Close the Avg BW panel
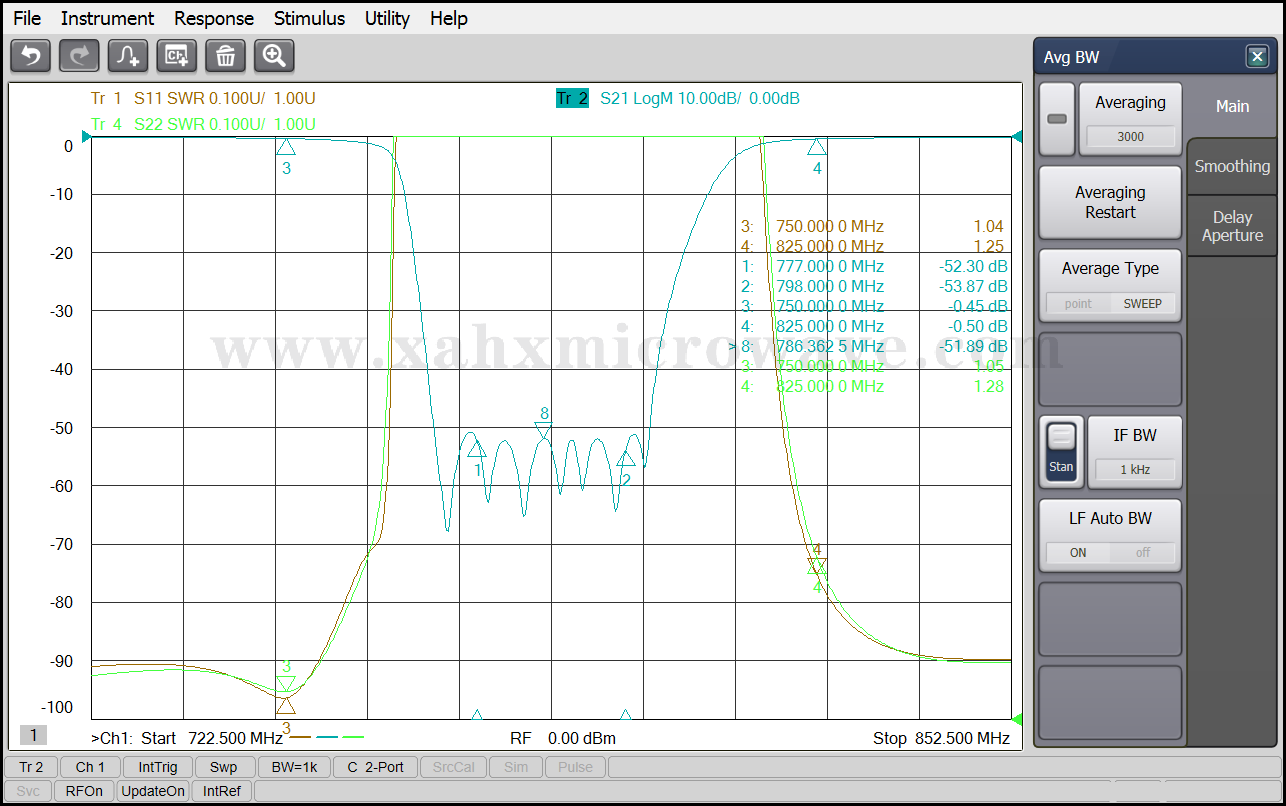 pos(1258,57)
